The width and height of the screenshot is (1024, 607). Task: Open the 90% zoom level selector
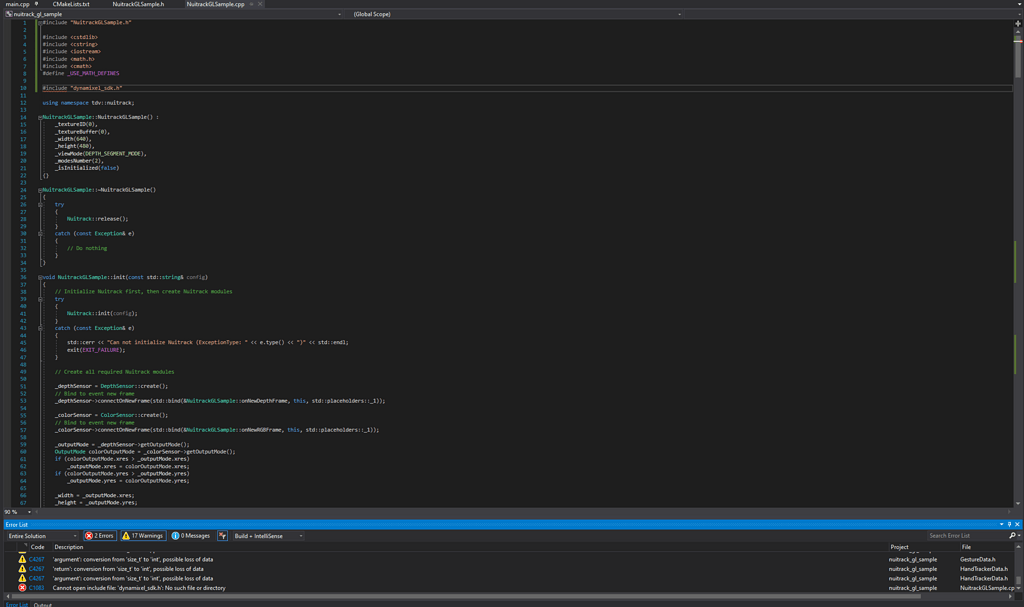tap(18, 511)
